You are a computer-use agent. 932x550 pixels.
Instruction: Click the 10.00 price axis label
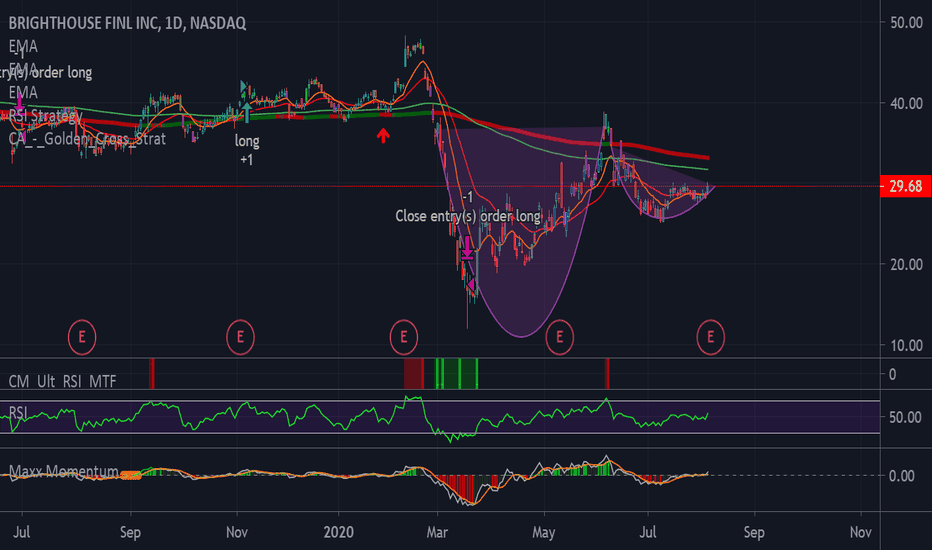(906, 345)
